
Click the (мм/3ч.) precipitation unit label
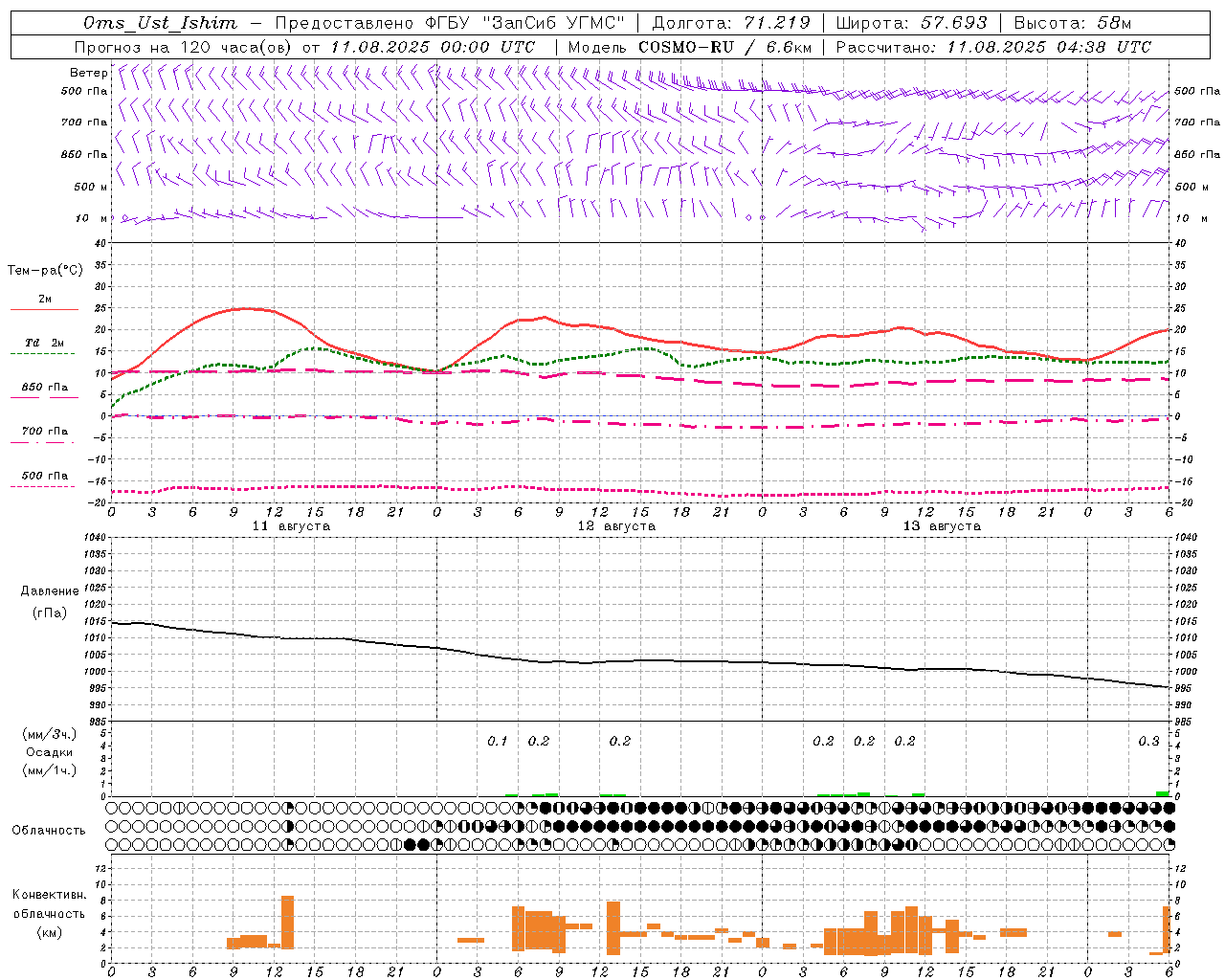click(50, 734)
